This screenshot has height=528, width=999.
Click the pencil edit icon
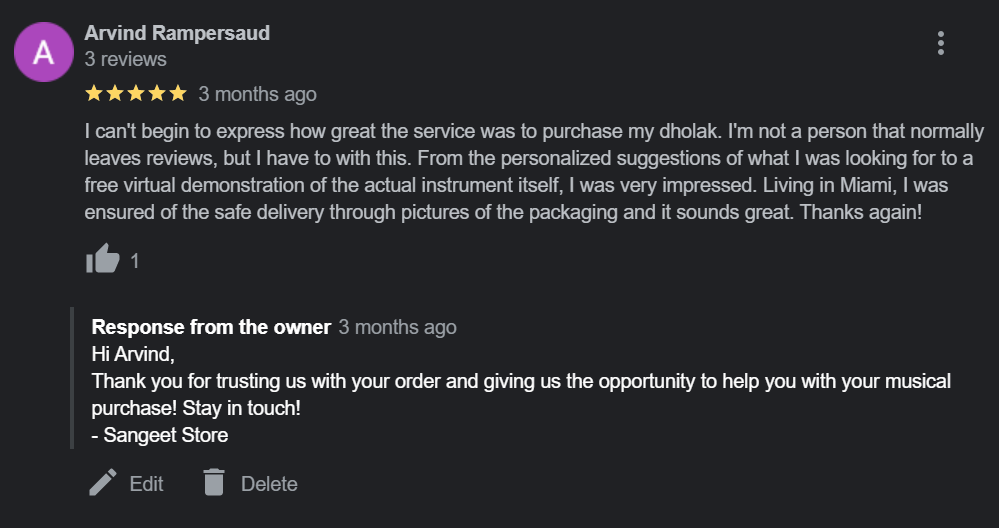pos(102,484)
